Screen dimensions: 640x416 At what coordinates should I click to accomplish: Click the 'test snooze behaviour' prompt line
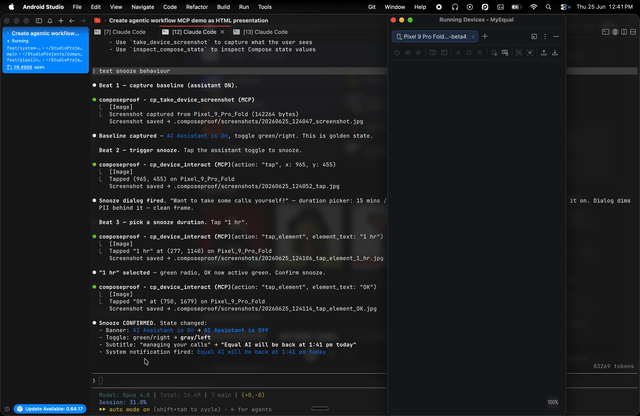[x=240, y=71]
